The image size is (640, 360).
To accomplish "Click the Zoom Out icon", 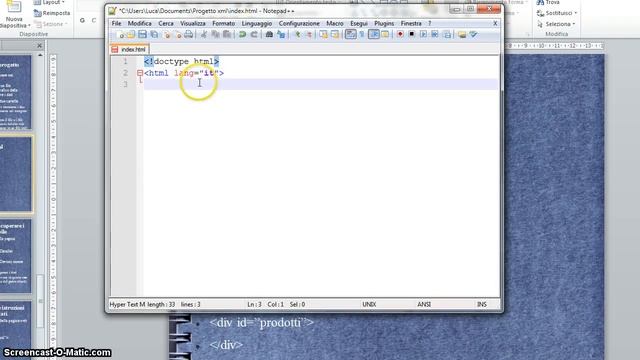I will point(309,35).
